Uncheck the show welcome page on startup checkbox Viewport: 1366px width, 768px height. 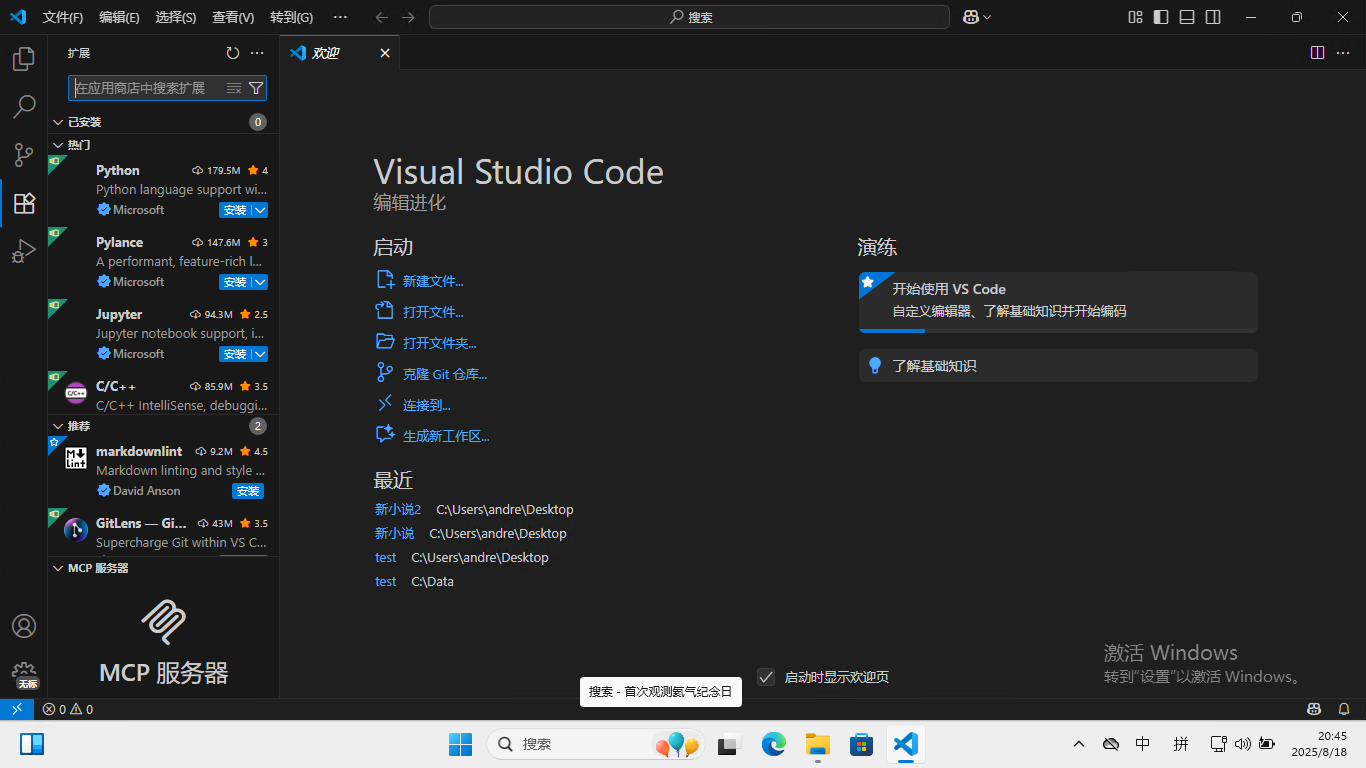766,677
